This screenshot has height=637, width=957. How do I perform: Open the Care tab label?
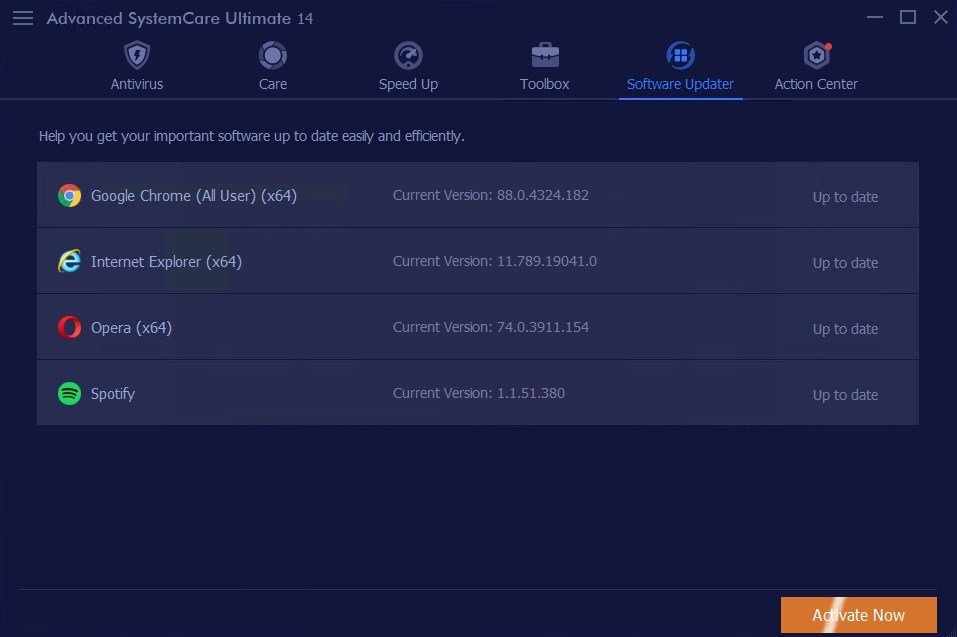[273, 84]
